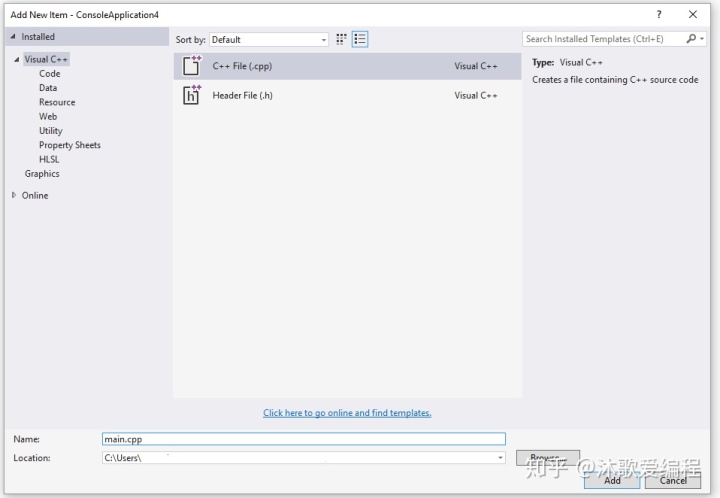The width and height of the screenshot is (720, 498).
Task: Switch to medium icons list view
Action: point(360,39)
